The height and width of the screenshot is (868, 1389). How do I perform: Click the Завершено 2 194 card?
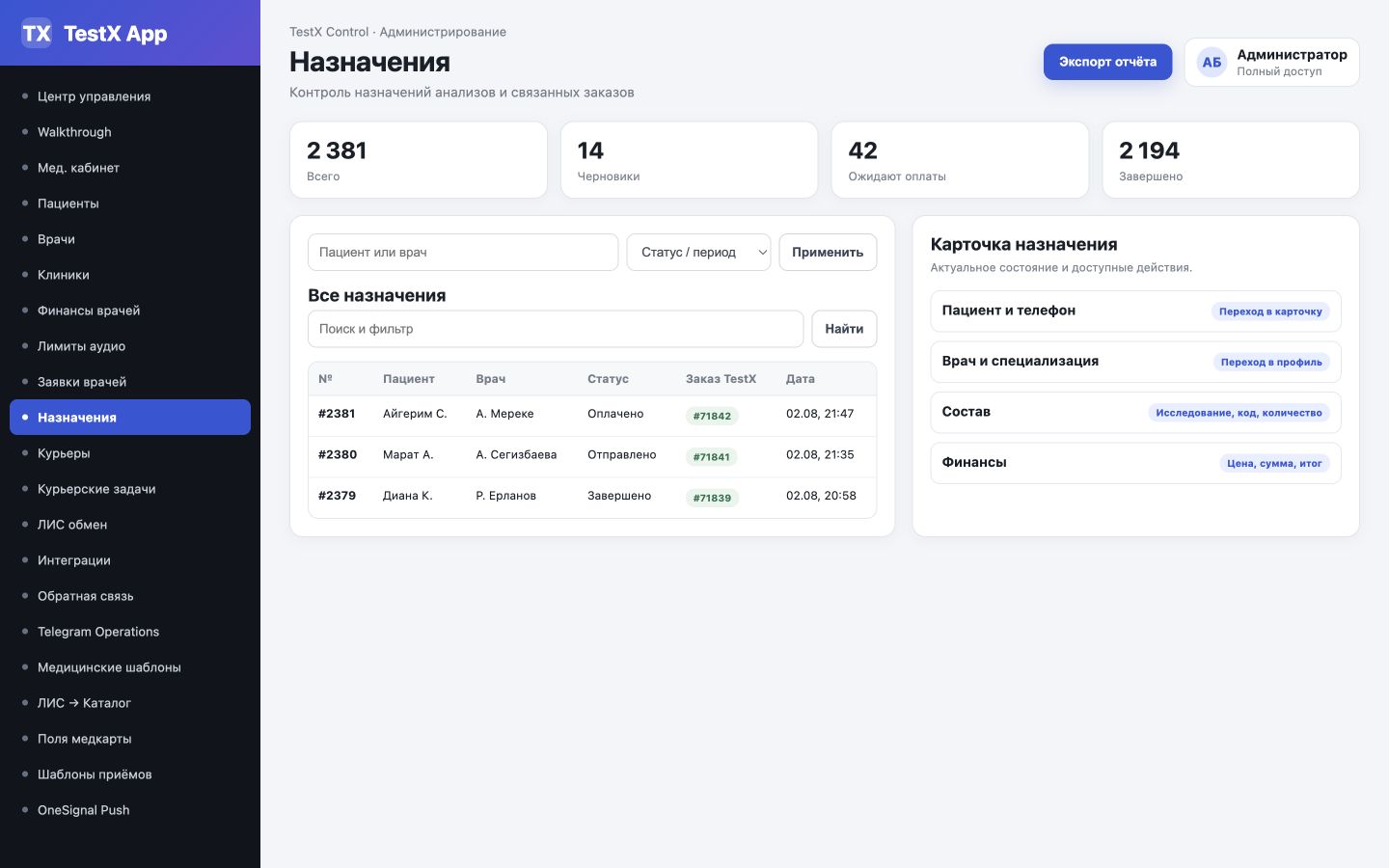click(1231, 160)
